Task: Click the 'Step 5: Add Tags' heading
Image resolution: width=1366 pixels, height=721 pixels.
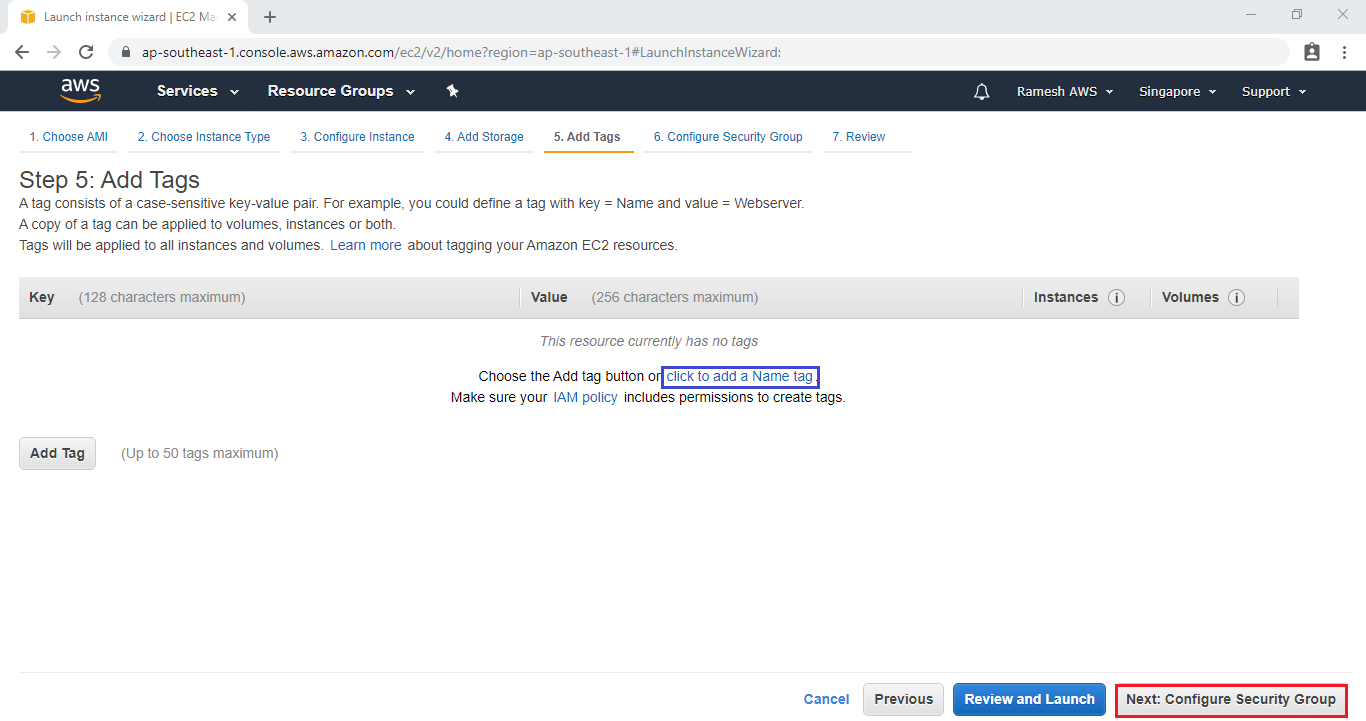Action: click(110, 180)
